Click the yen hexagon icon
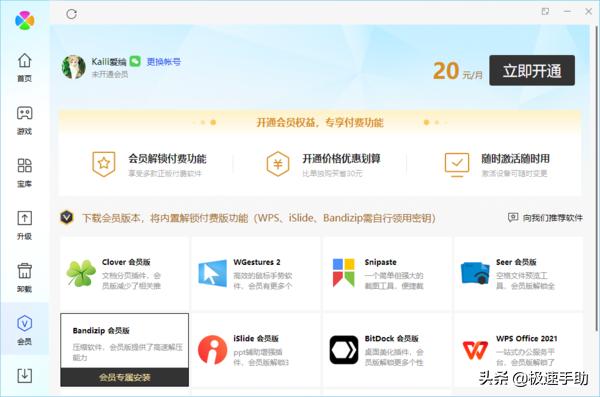 coord(278,164)
